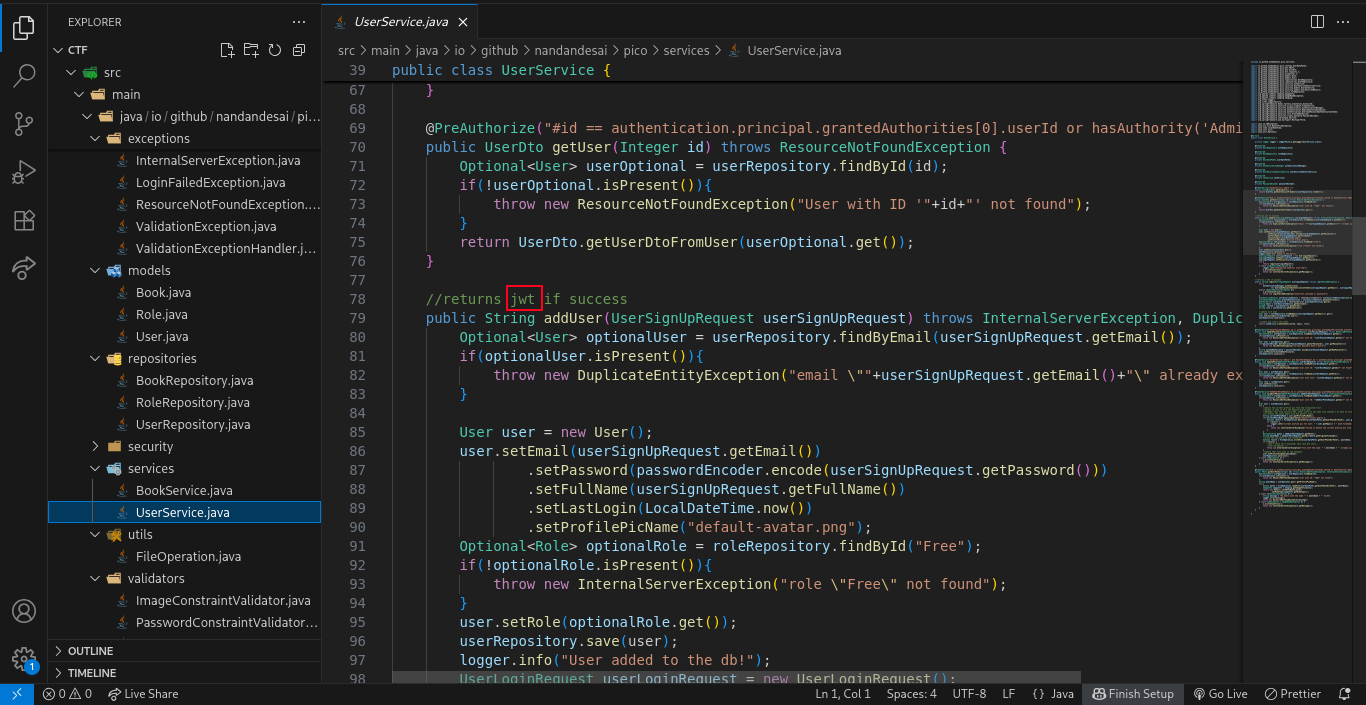Open Explorer views and more actions menu
1366x705 pixels.
pyautogui.click(x=299, y=21)
